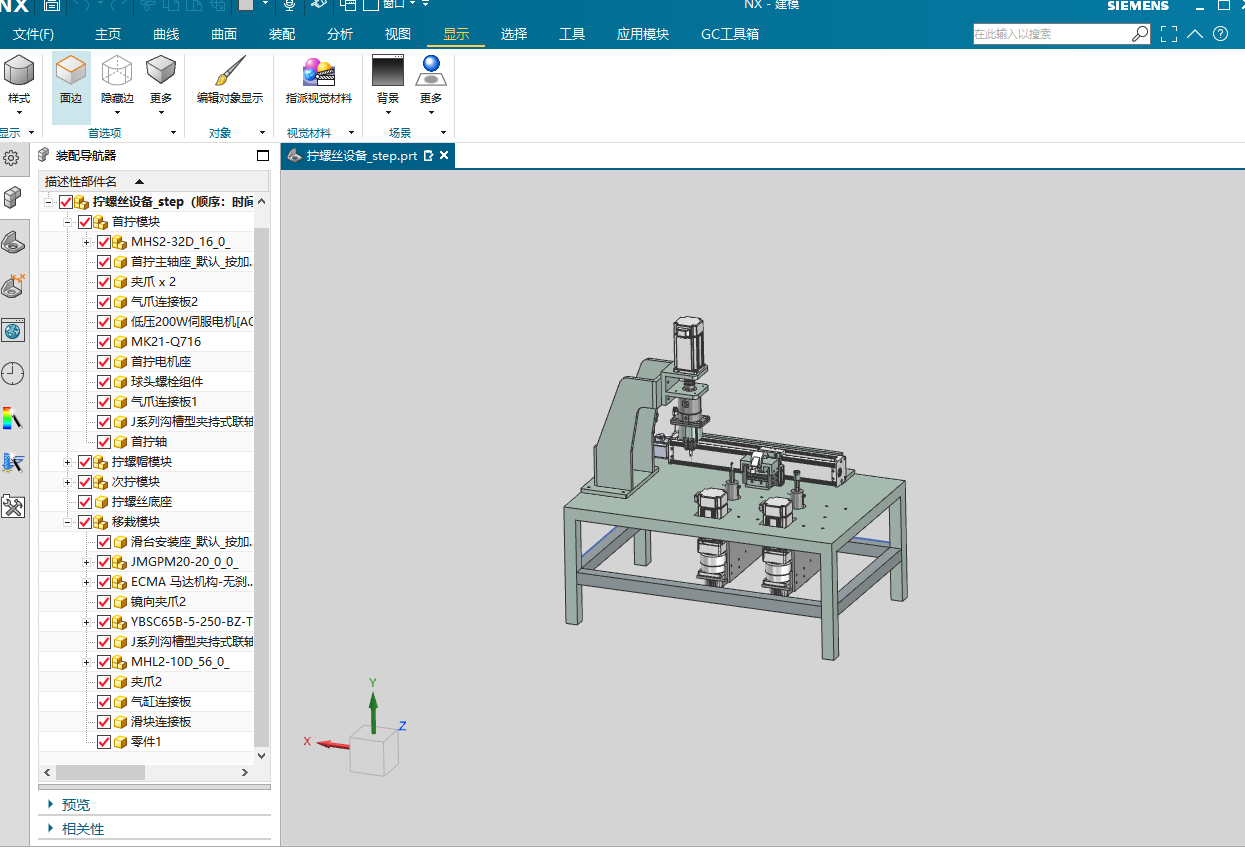
Task: Collapse the 移载模块 node
Action: (x=68, y=522)
